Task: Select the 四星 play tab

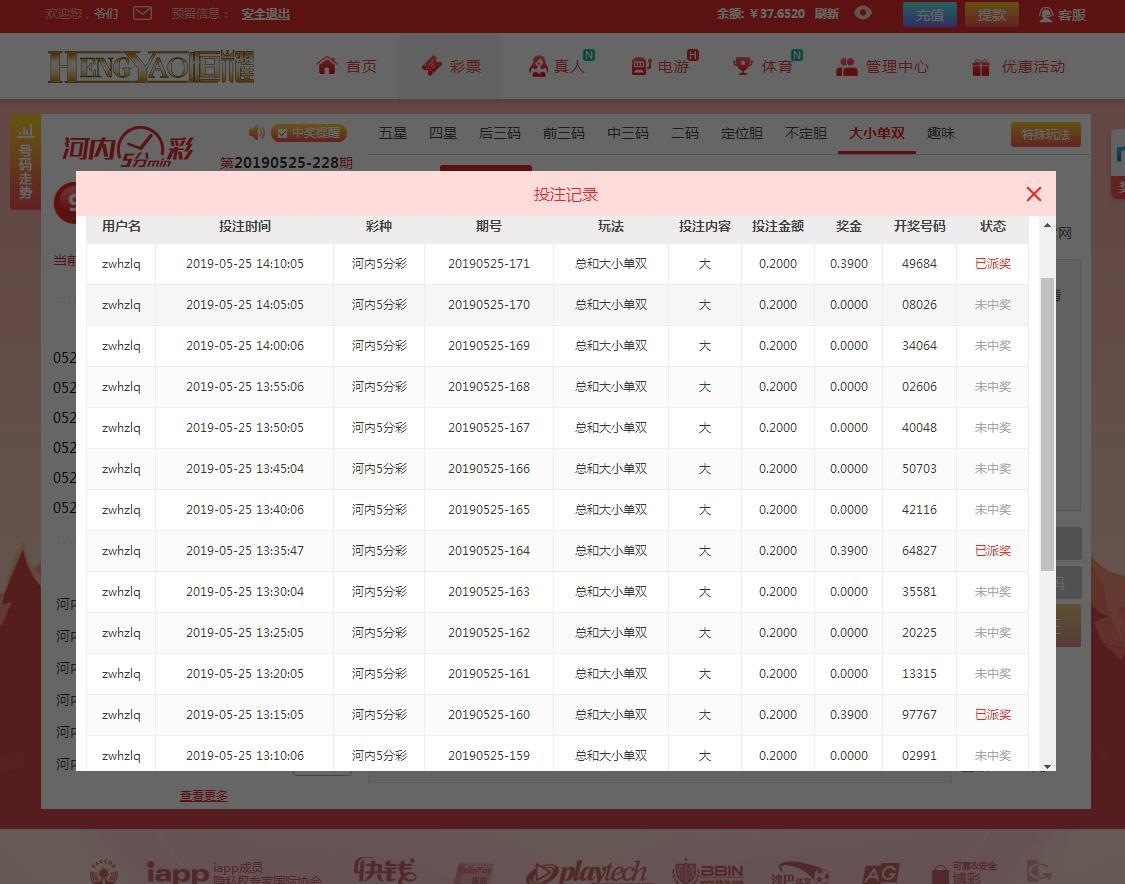Action: point(443,133)
